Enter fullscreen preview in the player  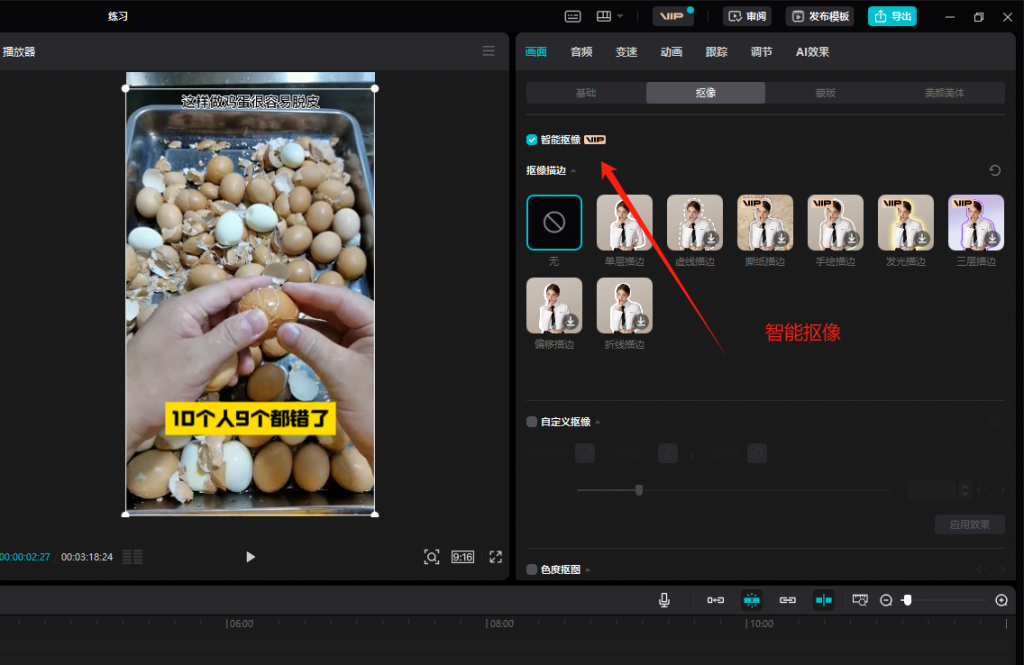[494, 557]
